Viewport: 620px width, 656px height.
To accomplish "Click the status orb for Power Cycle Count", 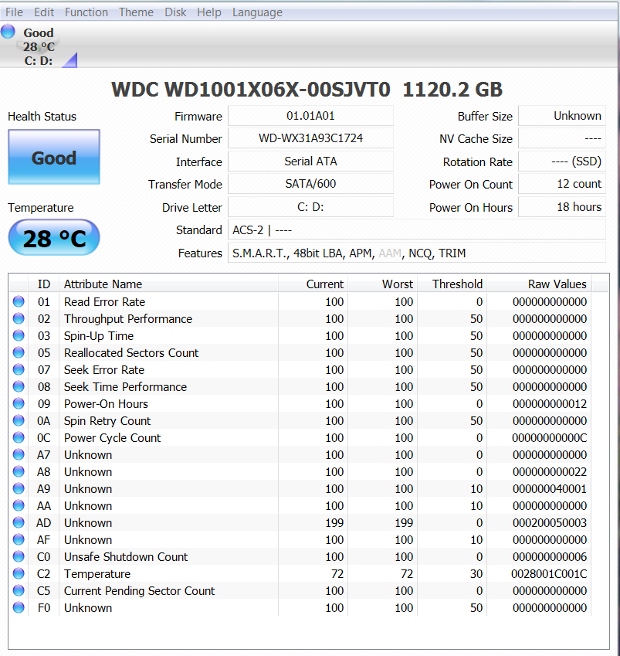I will 19,438.
